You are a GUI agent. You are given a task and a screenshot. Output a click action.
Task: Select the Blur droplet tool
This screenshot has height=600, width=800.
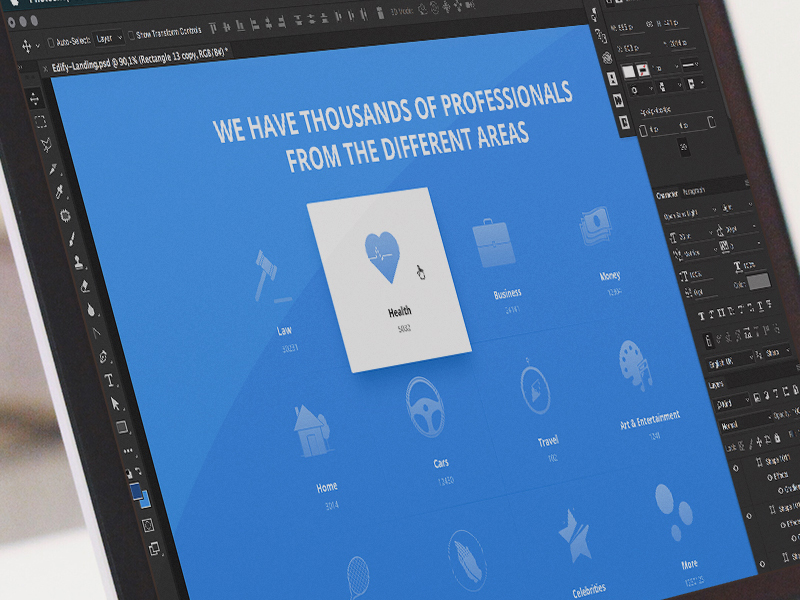tap(91, 309)
